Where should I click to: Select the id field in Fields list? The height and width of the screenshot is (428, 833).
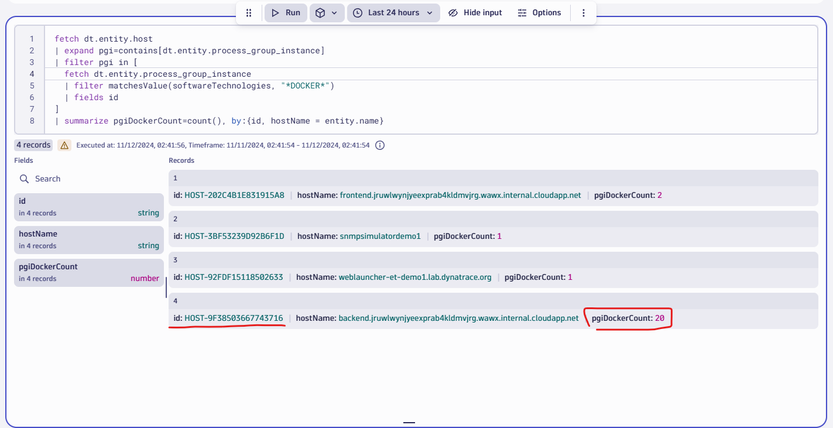88,207
